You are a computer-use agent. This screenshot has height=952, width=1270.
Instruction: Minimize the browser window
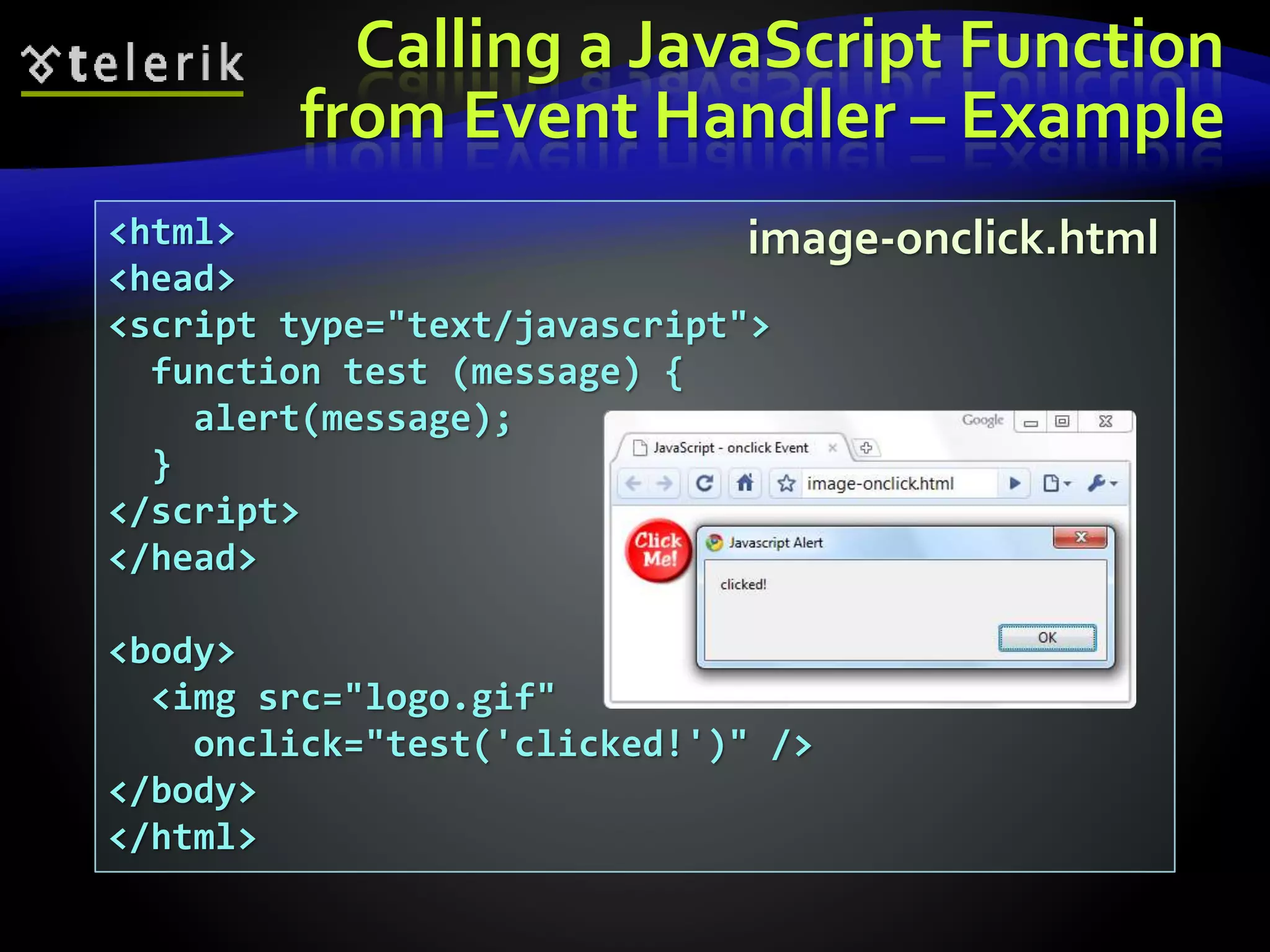[x=1031, y=422]
